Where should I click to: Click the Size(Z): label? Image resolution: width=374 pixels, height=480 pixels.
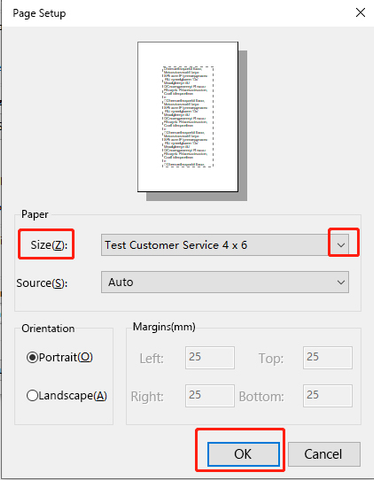click(x=49, y=245)
